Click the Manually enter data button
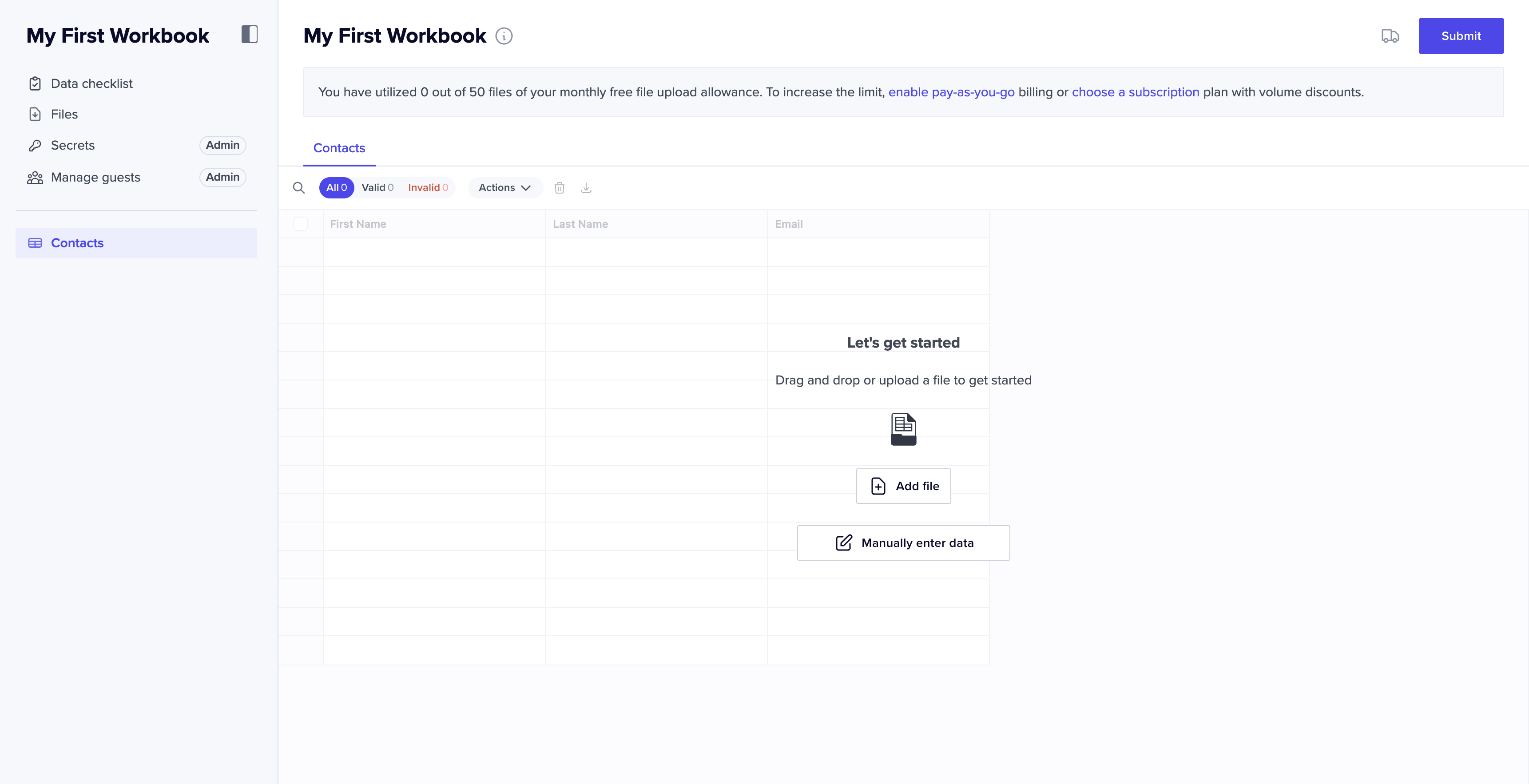 (x=903, y=542)
